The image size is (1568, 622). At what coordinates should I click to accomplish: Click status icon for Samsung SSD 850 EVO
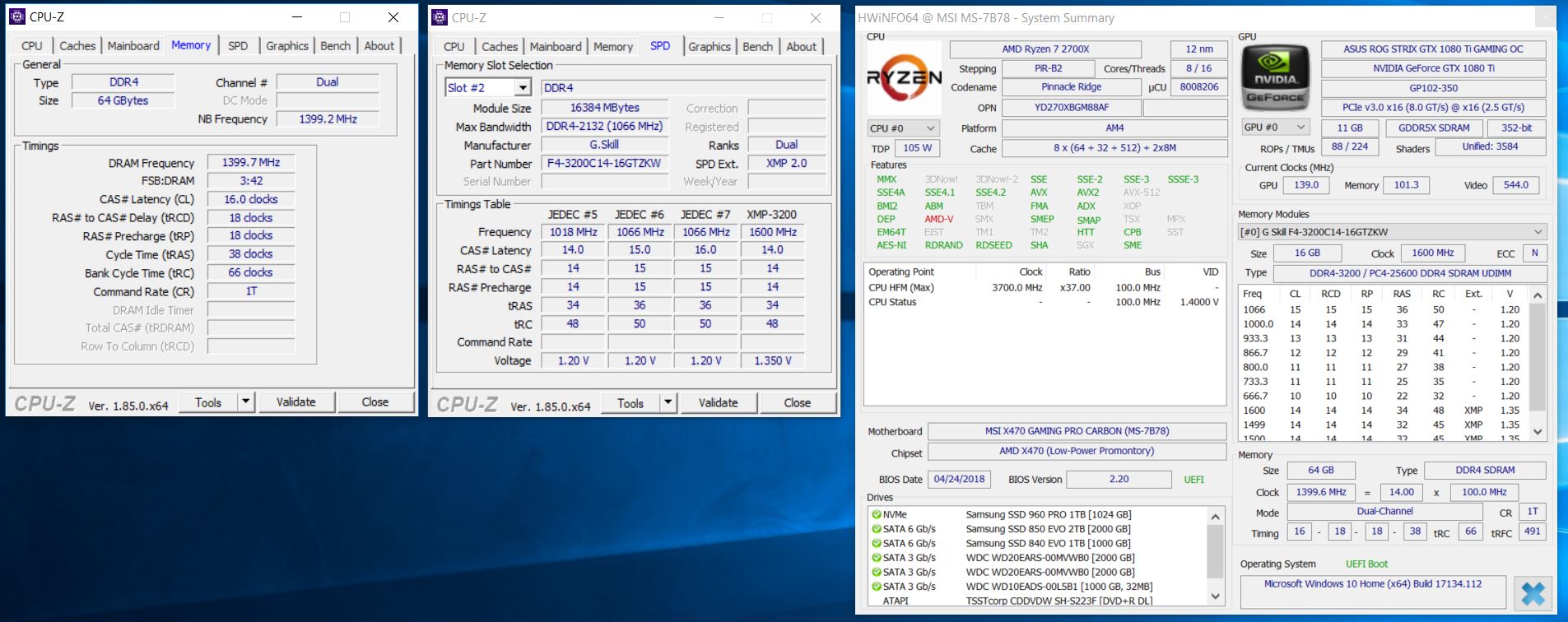877,529
